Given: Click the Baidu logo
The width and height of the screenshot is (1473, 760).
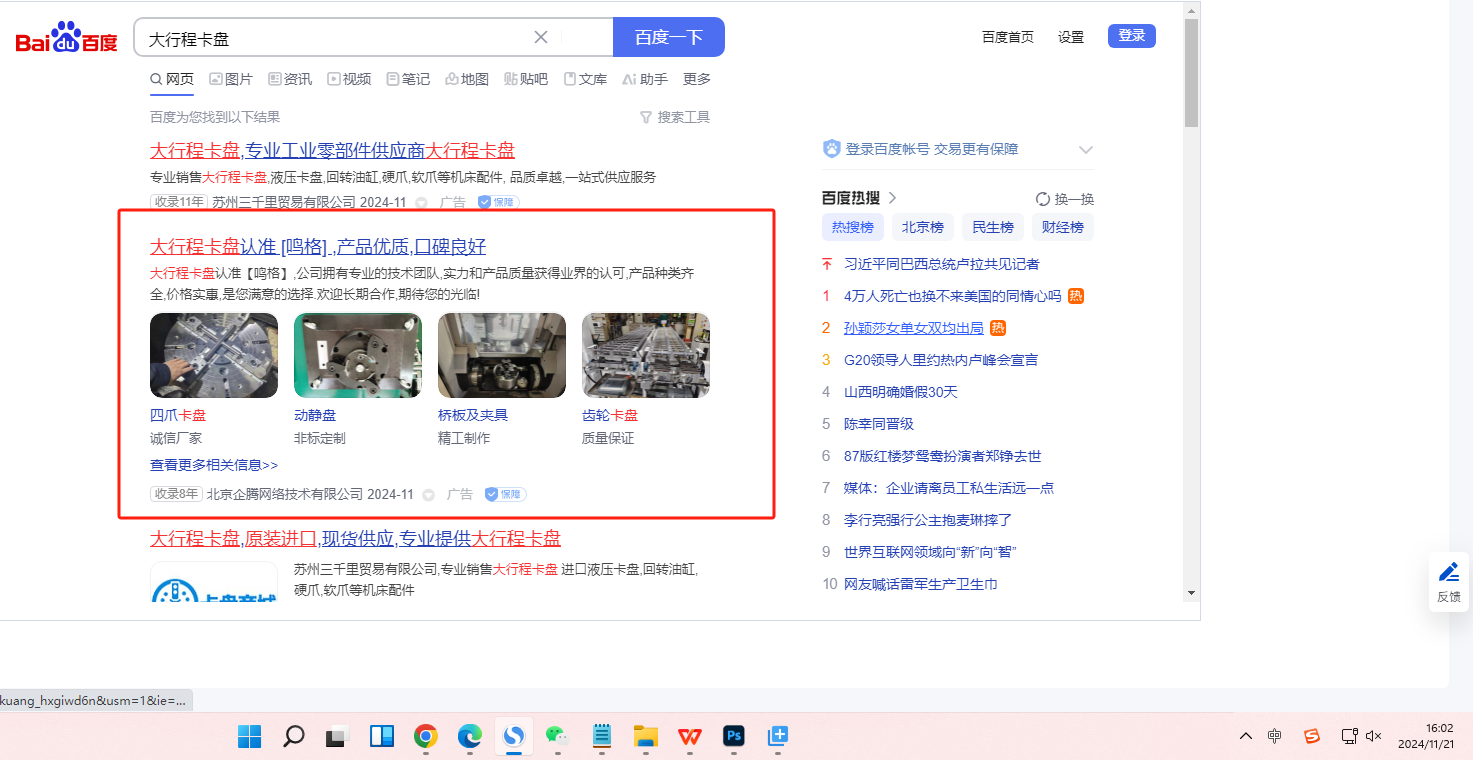Looking at the screenshot, I should click(66, 38).
